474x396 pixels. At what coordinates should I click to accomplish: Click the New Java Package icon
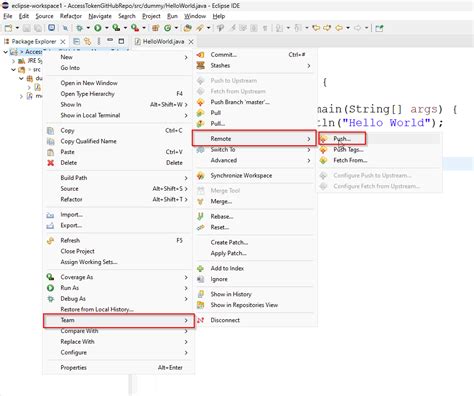pos(156,28)
